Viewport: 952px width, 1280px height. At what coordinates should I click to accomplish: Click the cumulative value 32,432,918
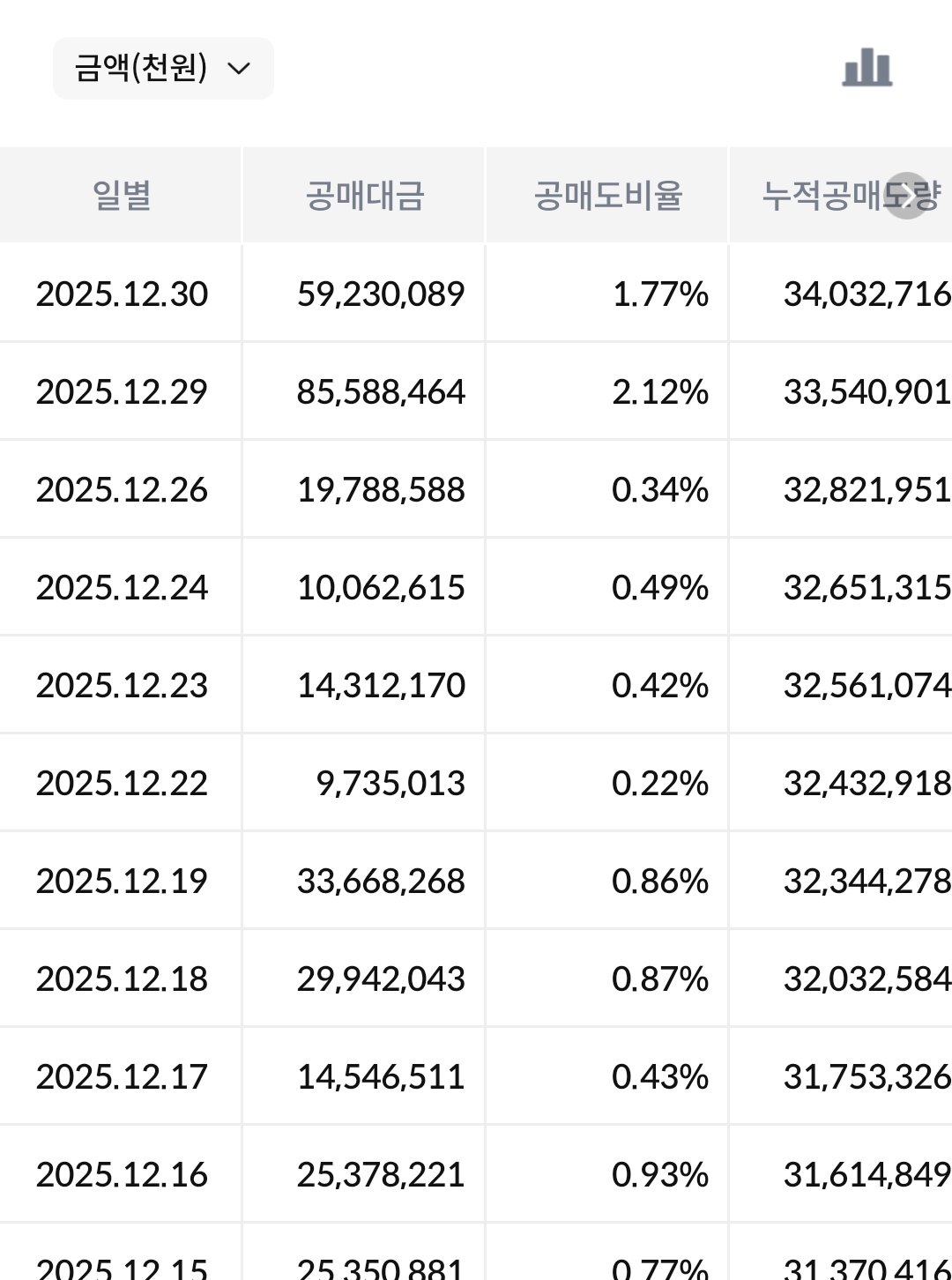[x=867, y=783]
